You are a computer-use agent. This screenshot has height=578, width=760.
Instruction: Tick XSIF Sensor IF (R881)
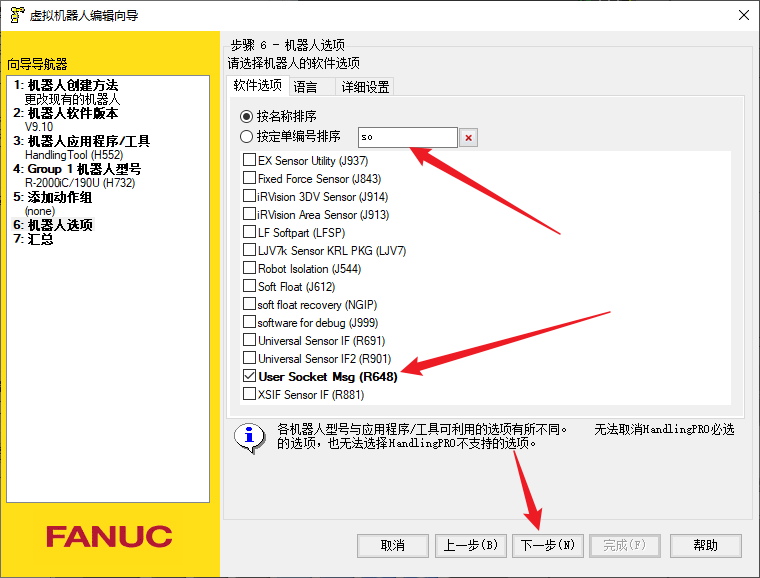[x=250, y=394]
